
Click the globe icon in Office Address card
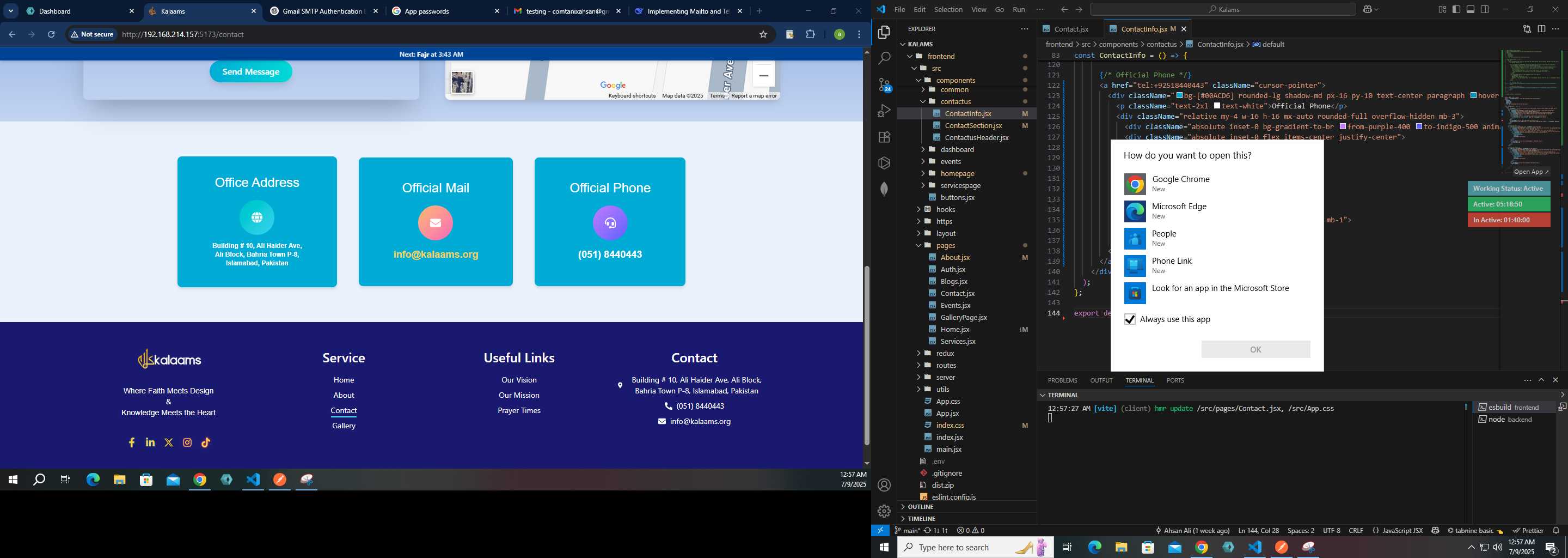pyautogui.click(x=257, y=217)
